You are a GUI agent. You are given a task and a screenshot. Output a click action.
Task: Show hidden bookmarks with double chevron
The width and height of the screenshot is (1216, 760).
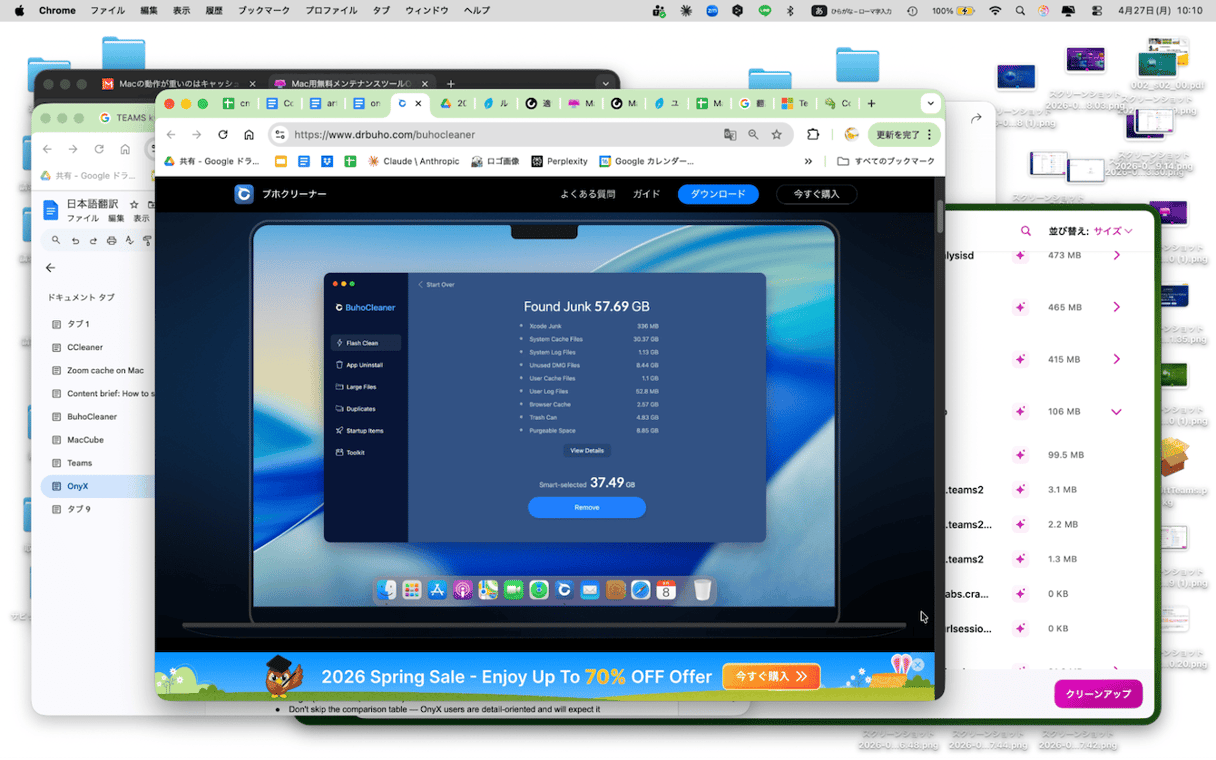[808, 161]
